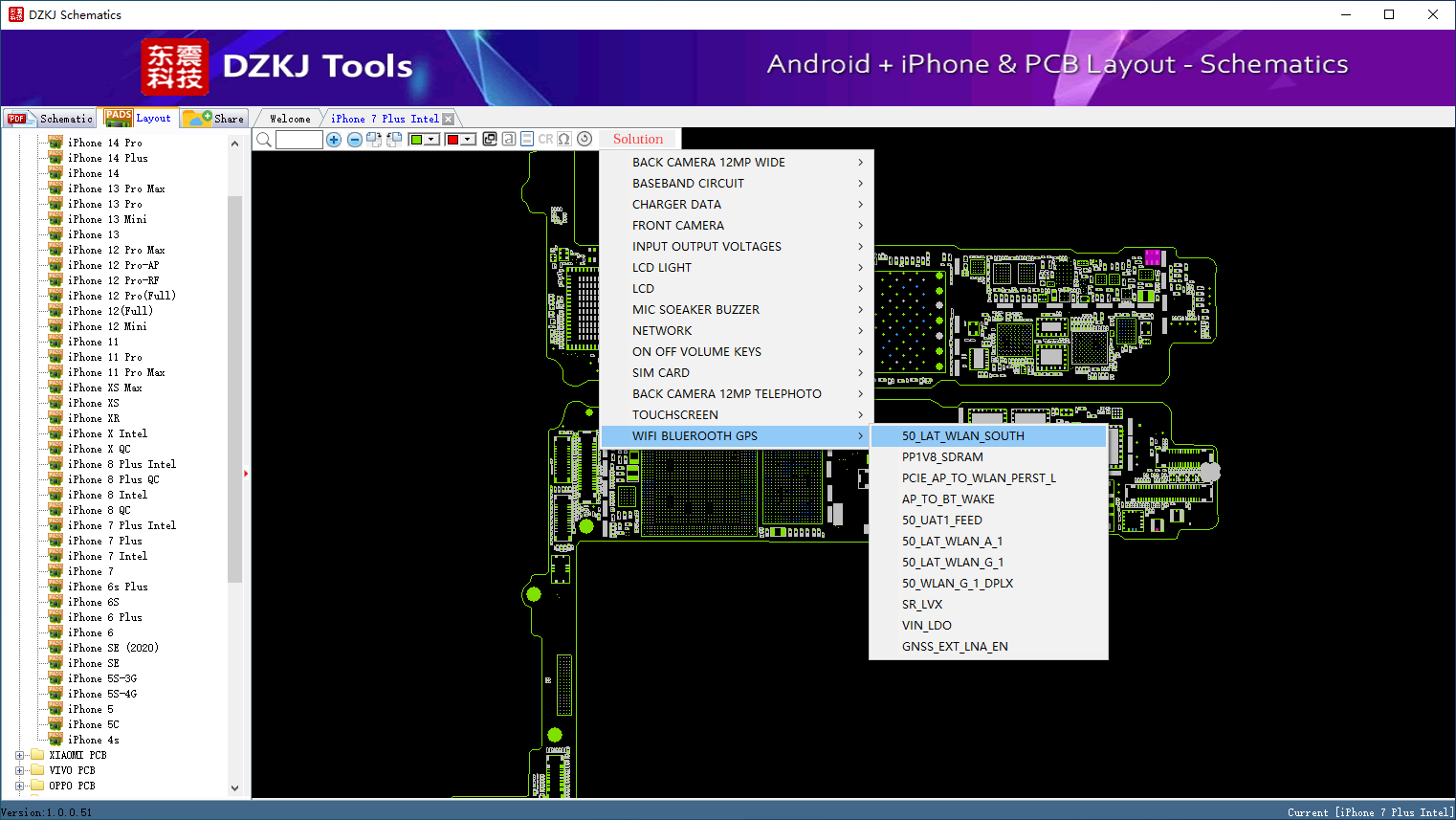Click the circular refresh toolbar icon

(585, 139)
